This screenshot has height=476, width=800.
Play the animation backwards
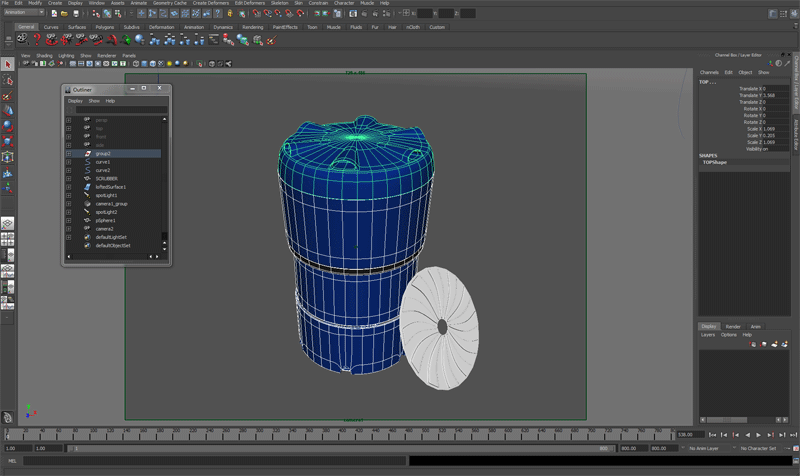[747, 435]
